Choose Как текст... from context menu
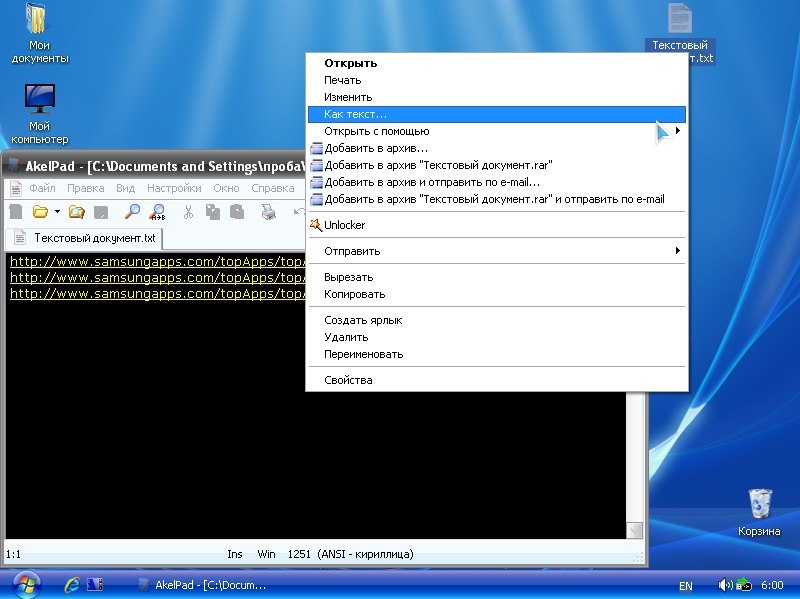The image size is (800, 599). [x=355, y=114]
